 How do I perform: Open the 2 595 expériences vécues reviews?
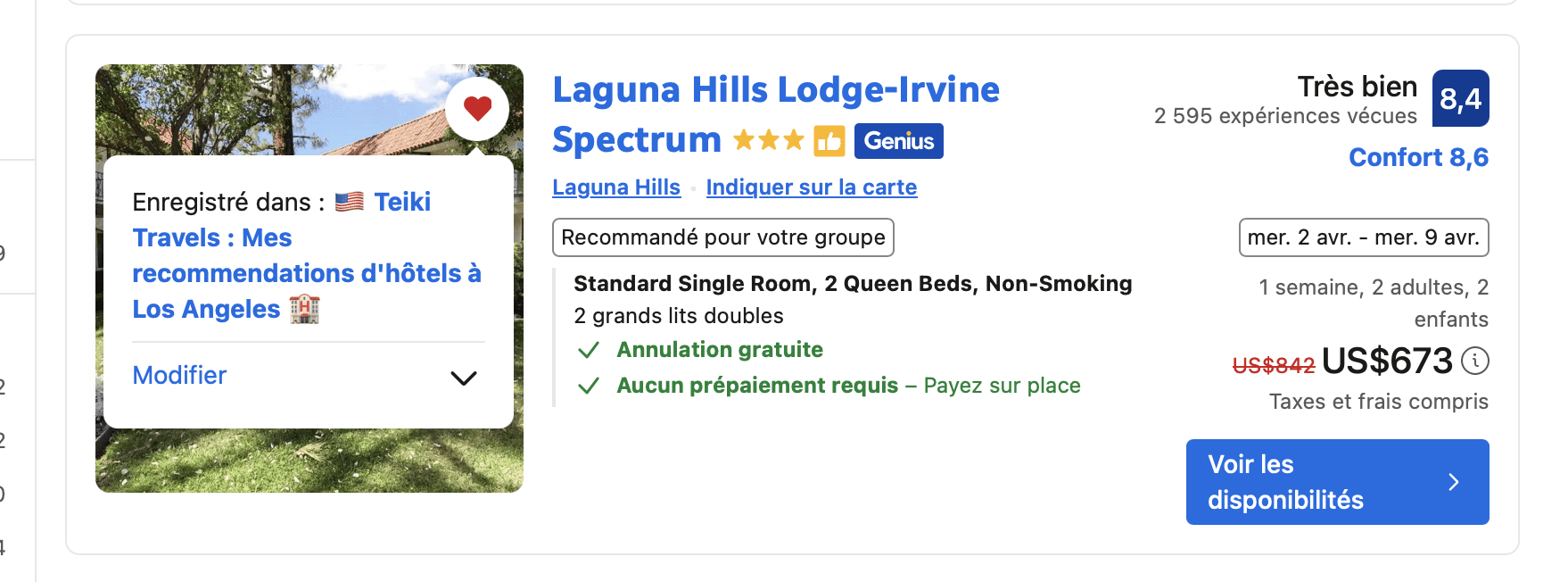(1284, 116)
